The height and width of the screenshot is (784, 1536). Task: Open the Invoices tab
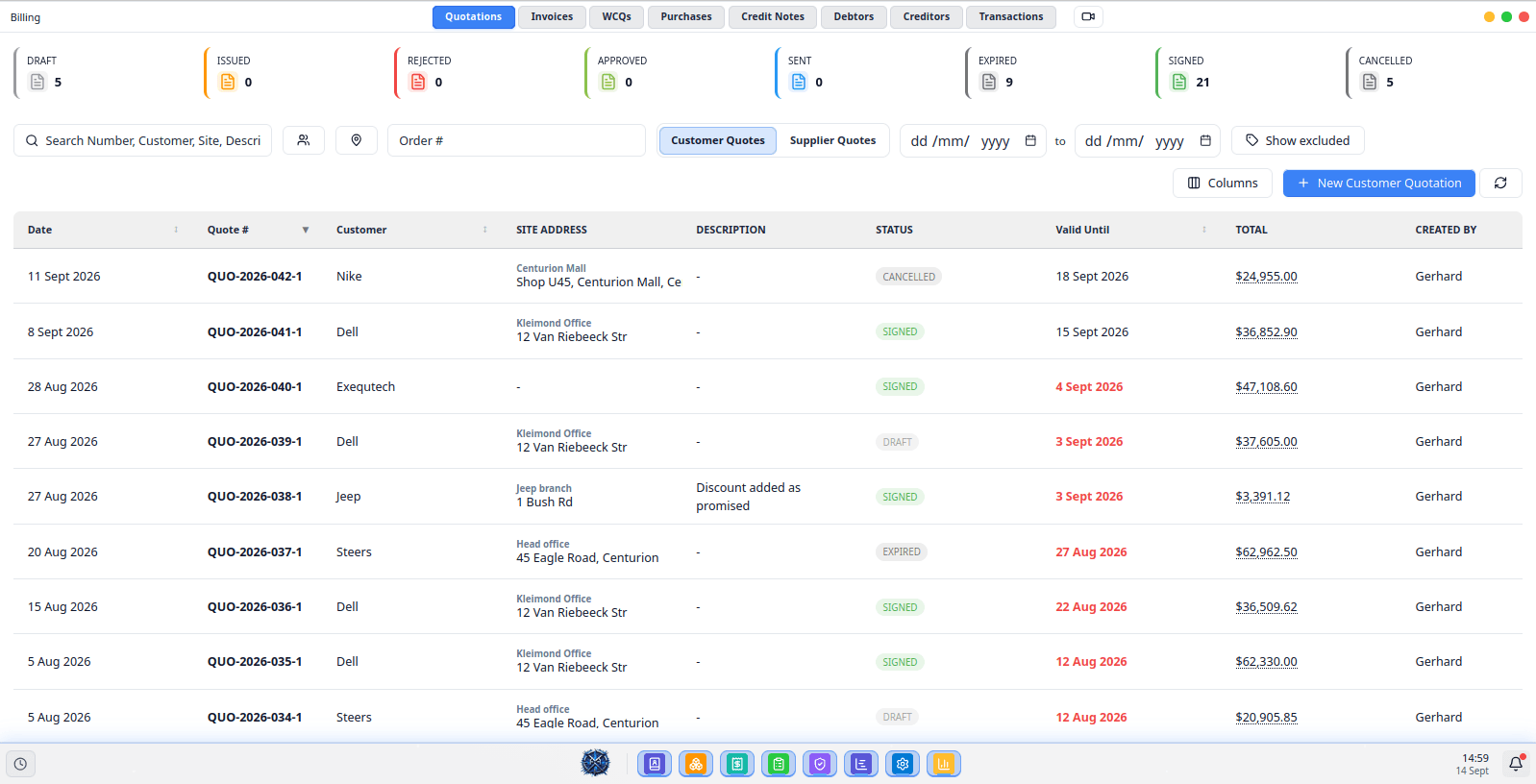click(552, 16)
